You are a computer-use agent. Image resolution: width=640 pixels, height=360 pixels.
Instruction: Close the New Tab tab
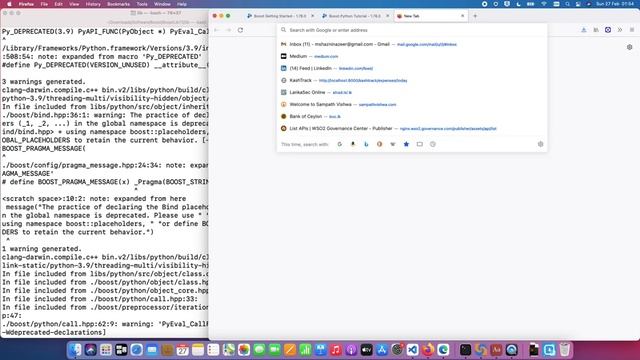click(462, 16)
